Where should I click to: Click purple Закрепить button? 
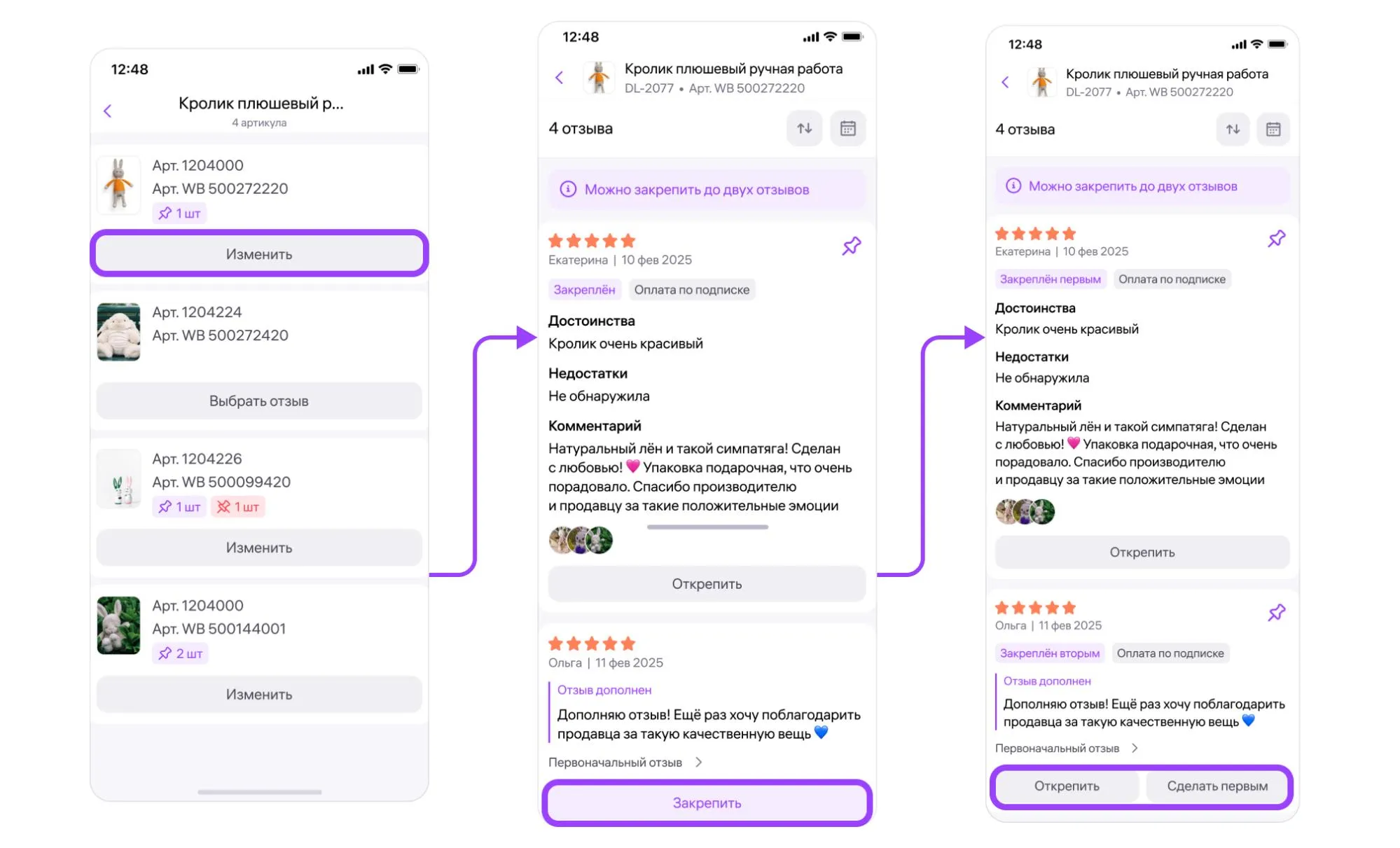point(707,802)
